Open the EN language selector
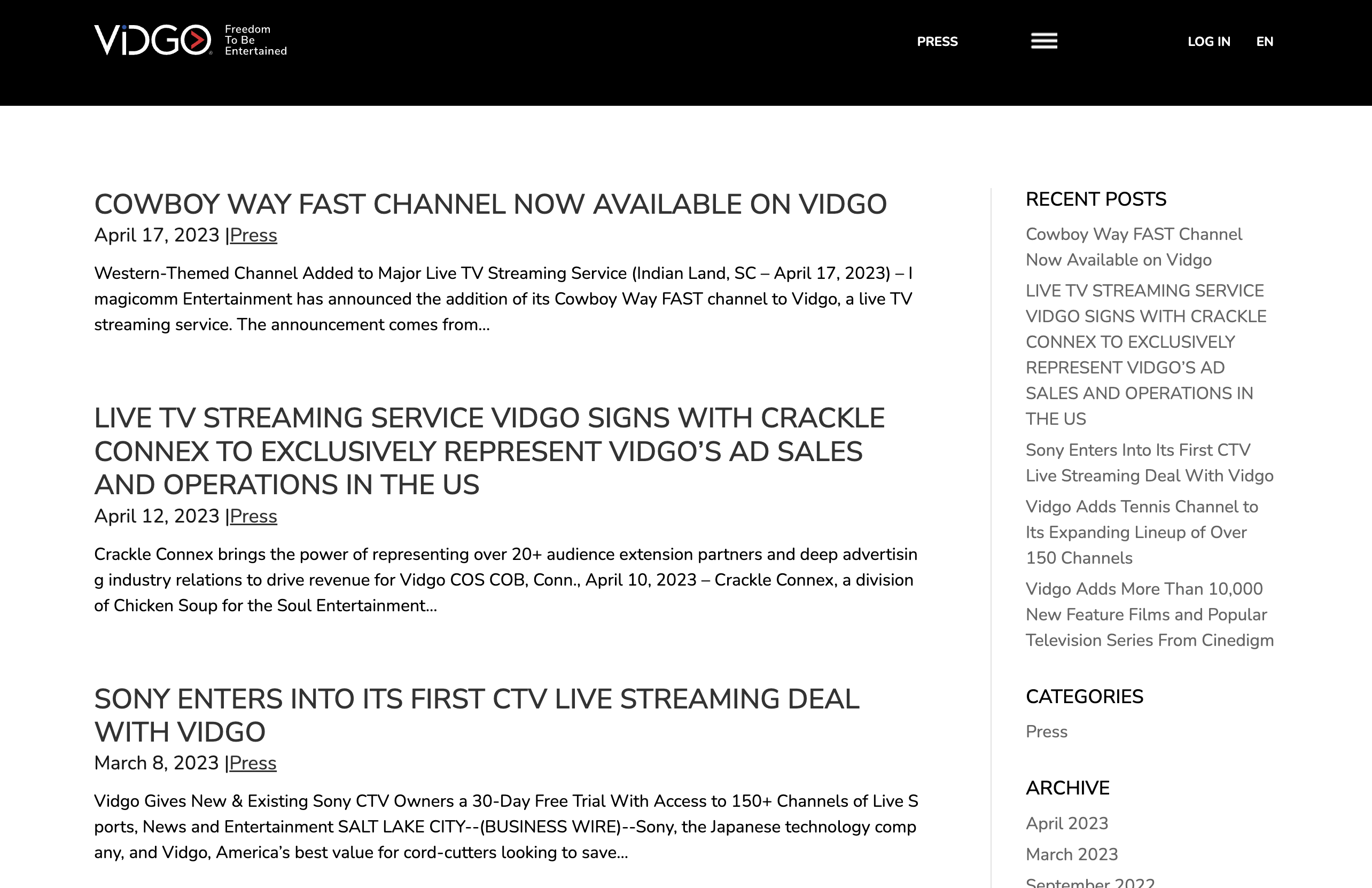This screenshot has width=1372, height=888. pyautogui.click(x=1264, y=42)
